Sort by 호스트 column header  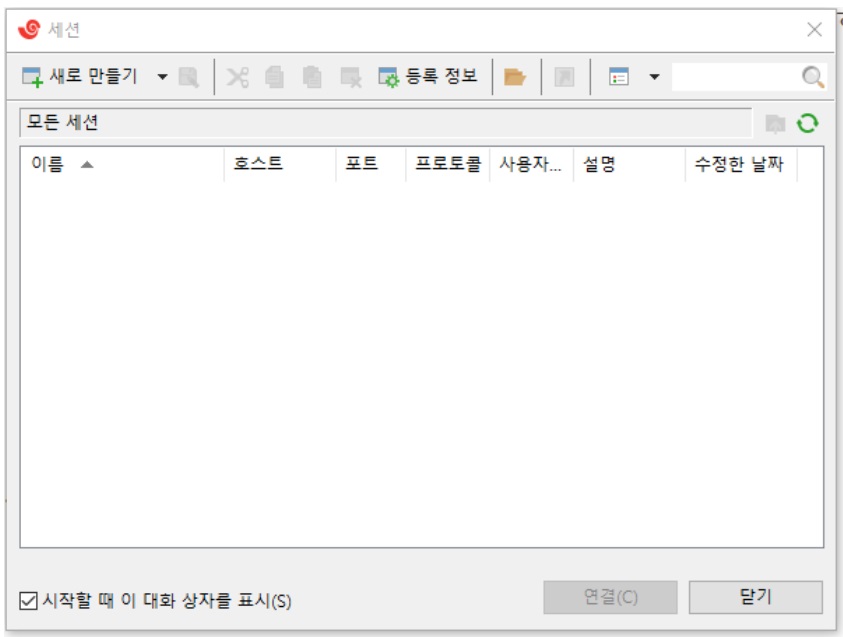[280, 164]
